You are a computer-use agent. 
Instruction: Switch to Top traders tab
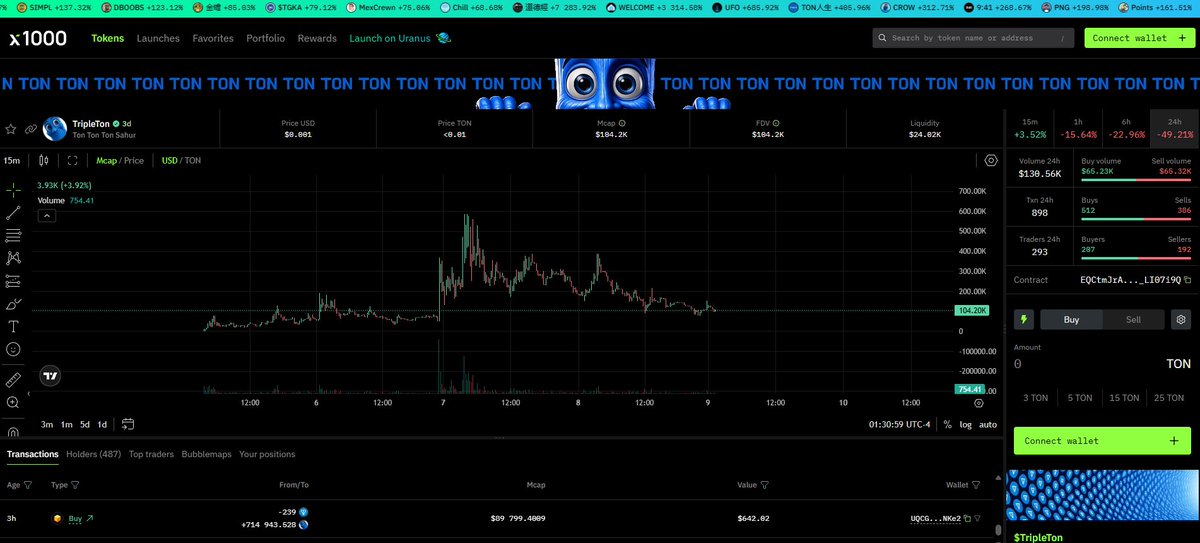pyautogui.click(x=151, y=454)
